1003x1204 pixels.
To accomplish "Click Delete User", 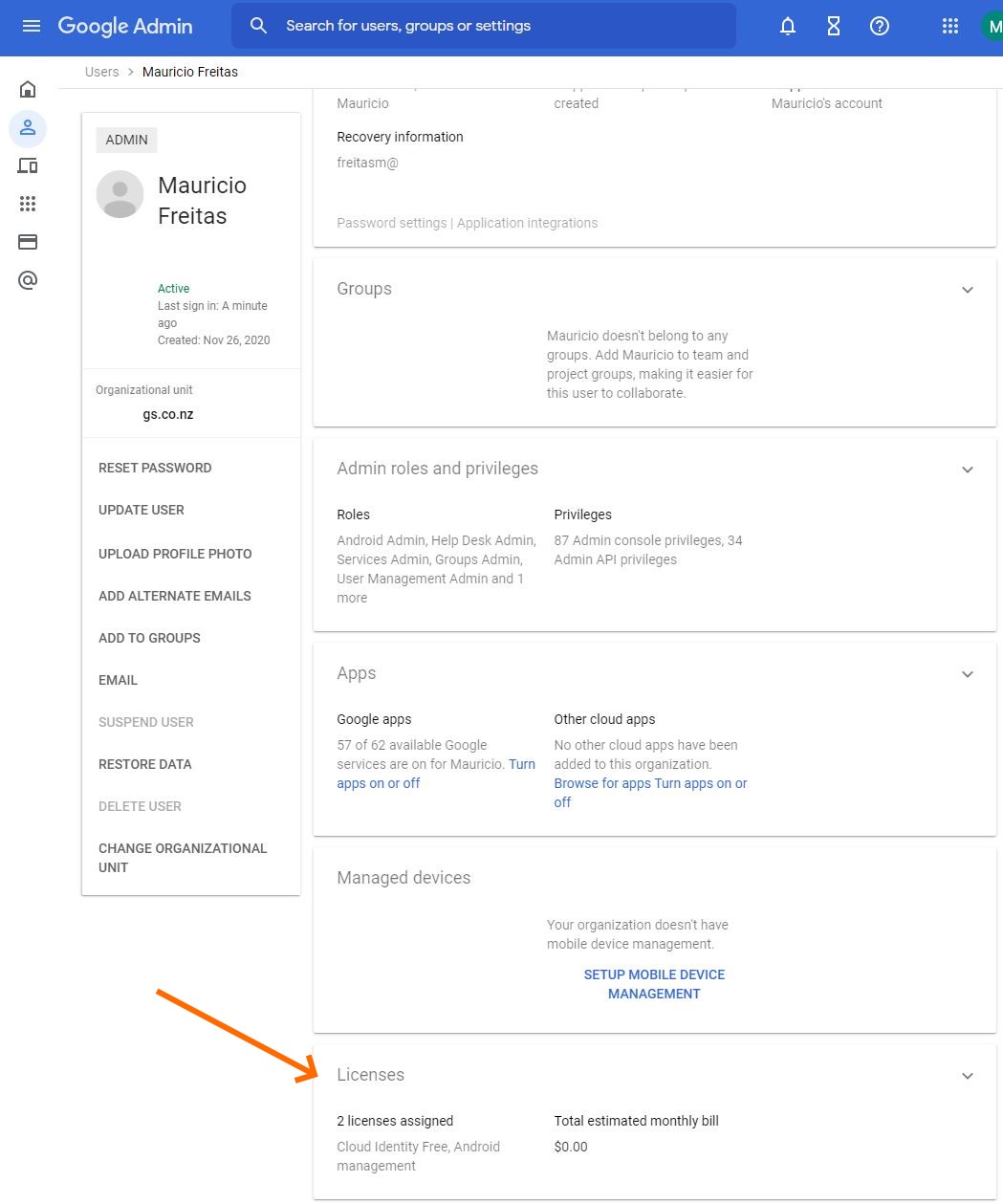I will pyautogui.click(x=140, y=806).
